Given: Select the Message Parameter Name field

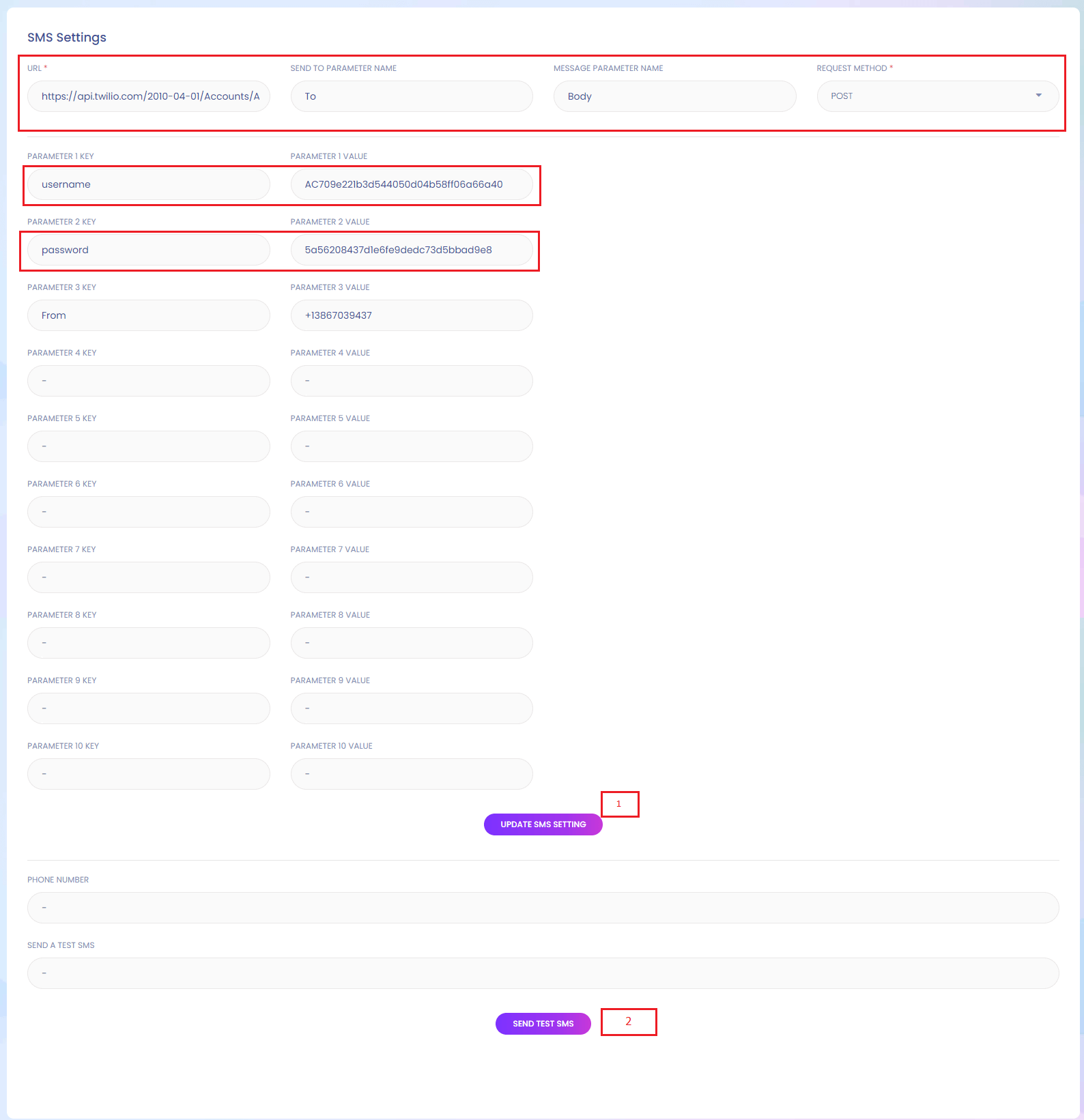Looking at the screenshot, I should click(x=674, y=96).
